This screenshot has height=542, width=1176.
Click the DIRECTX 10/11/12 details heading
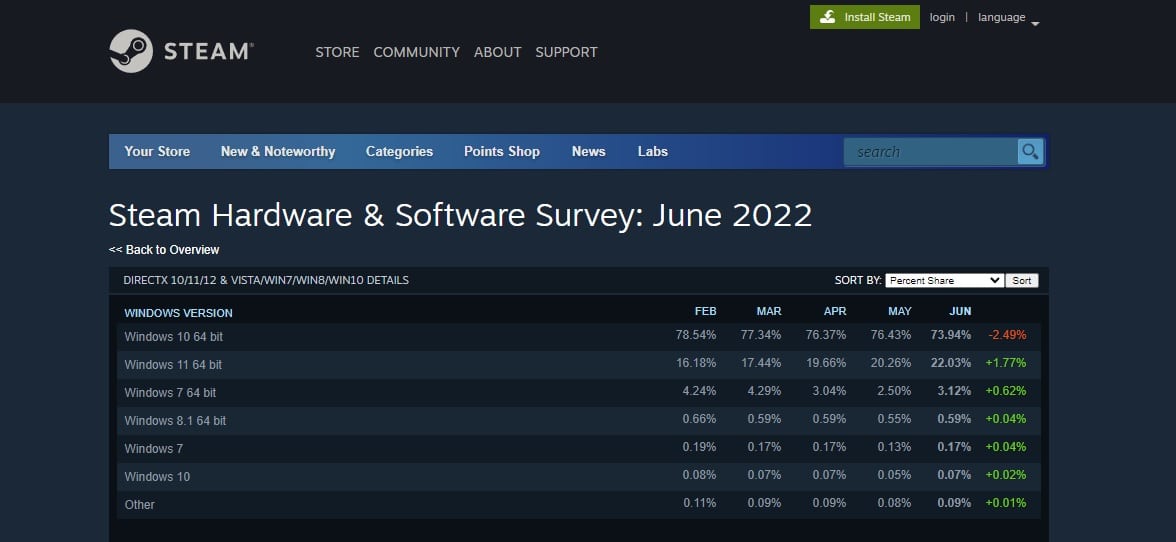click(x=266, y=280)
